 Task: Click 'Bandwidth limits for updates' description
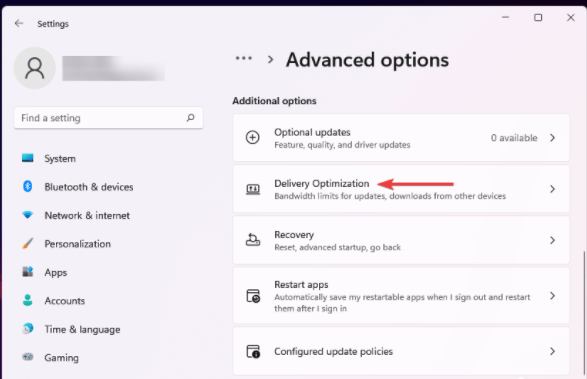390,196
